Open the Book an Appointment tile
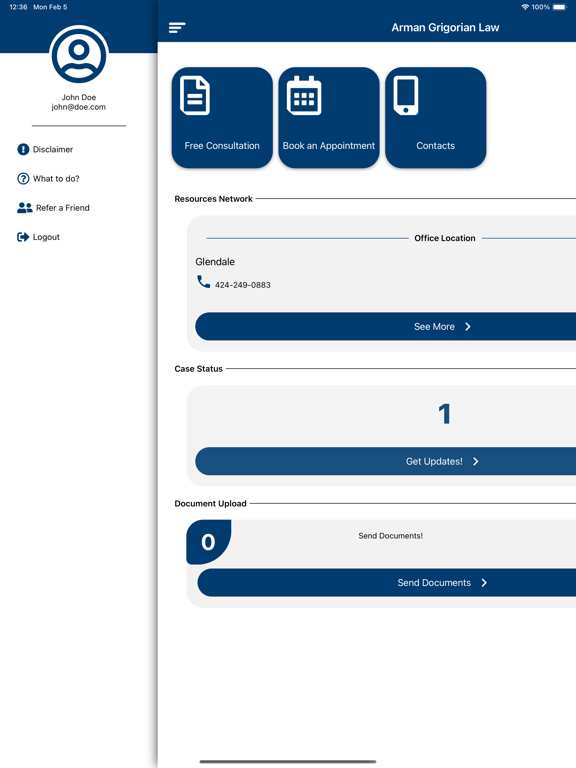 329,118
